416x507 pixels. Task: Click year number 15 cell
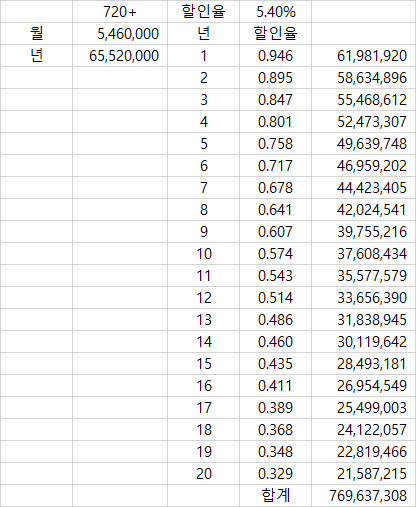(x=203, y=364)
